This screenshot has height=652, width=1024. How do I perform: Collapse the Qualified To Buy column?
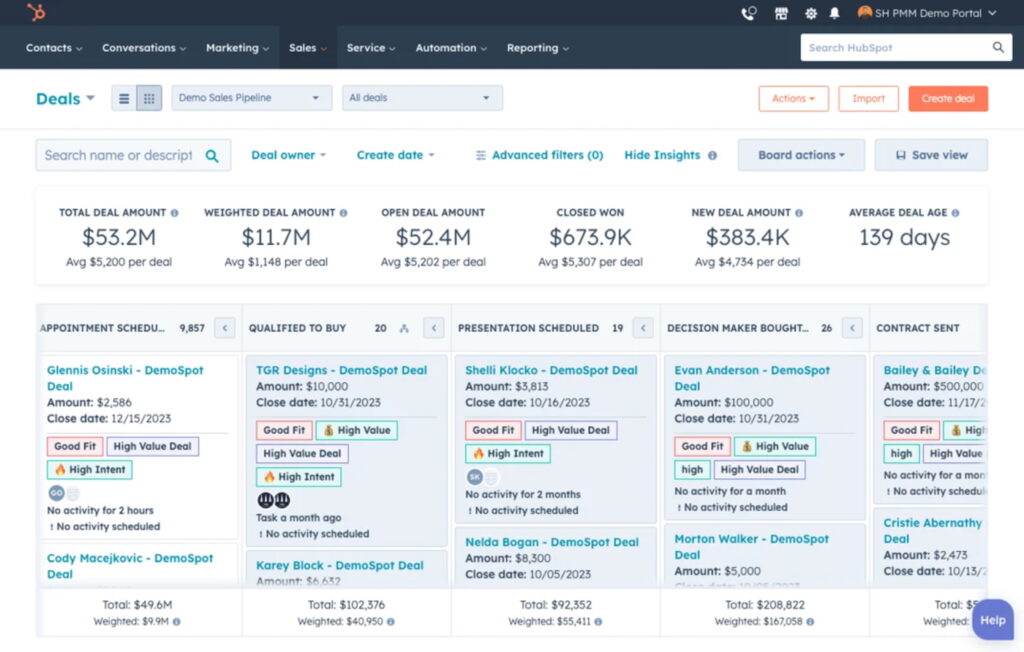click(434, 328)
